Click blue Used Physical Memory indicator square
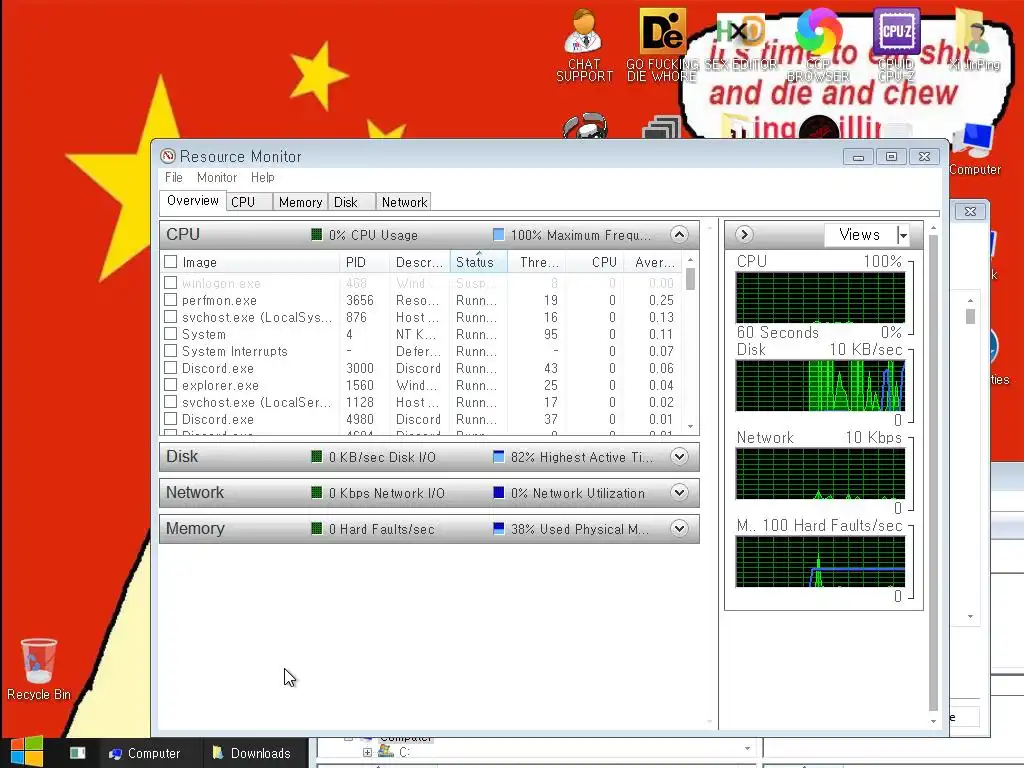Screen dimensions: 1024x768 click(498, 528)
